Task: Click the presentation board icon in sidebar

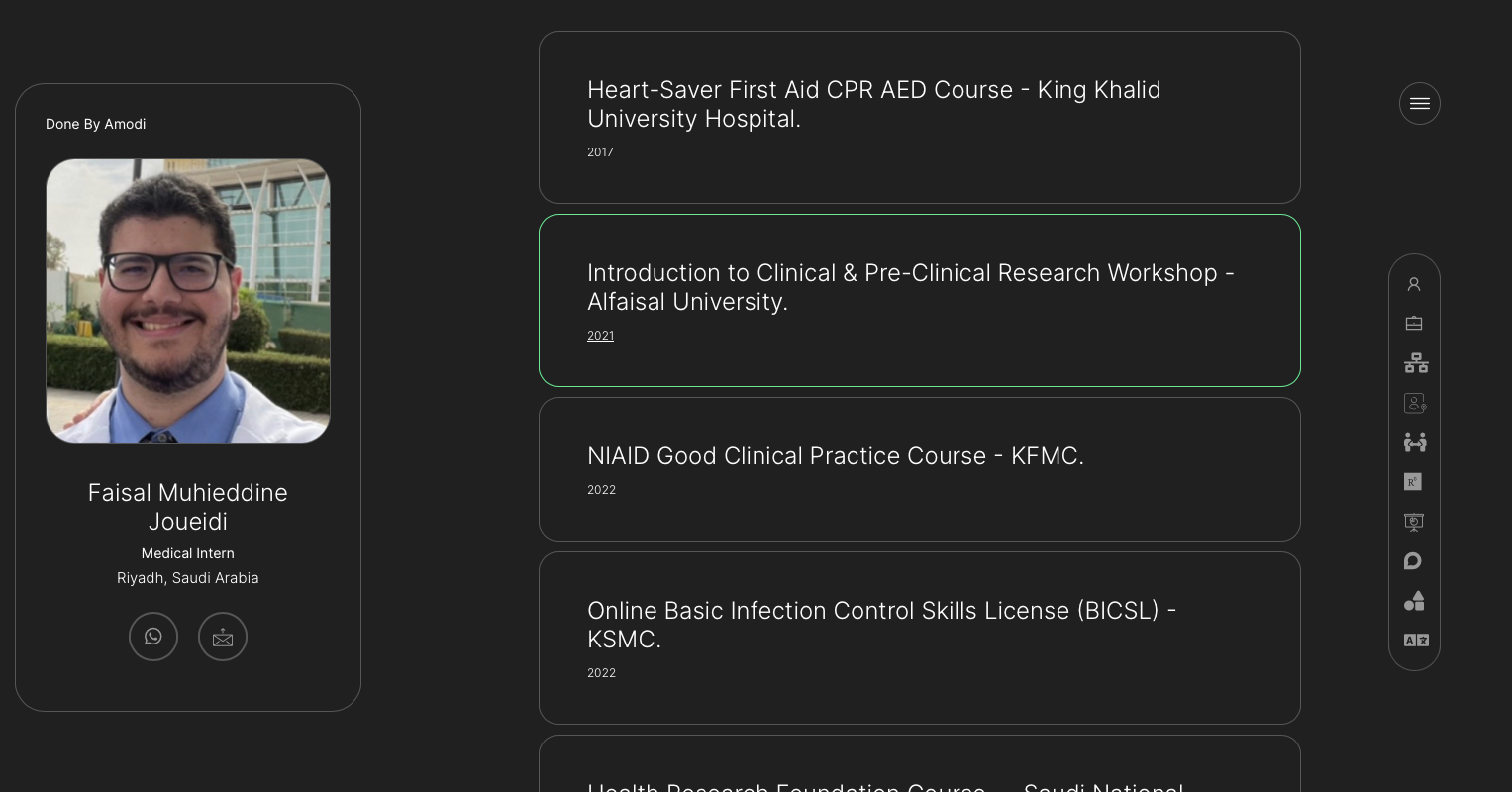Action: click(x=1414, y=522)
